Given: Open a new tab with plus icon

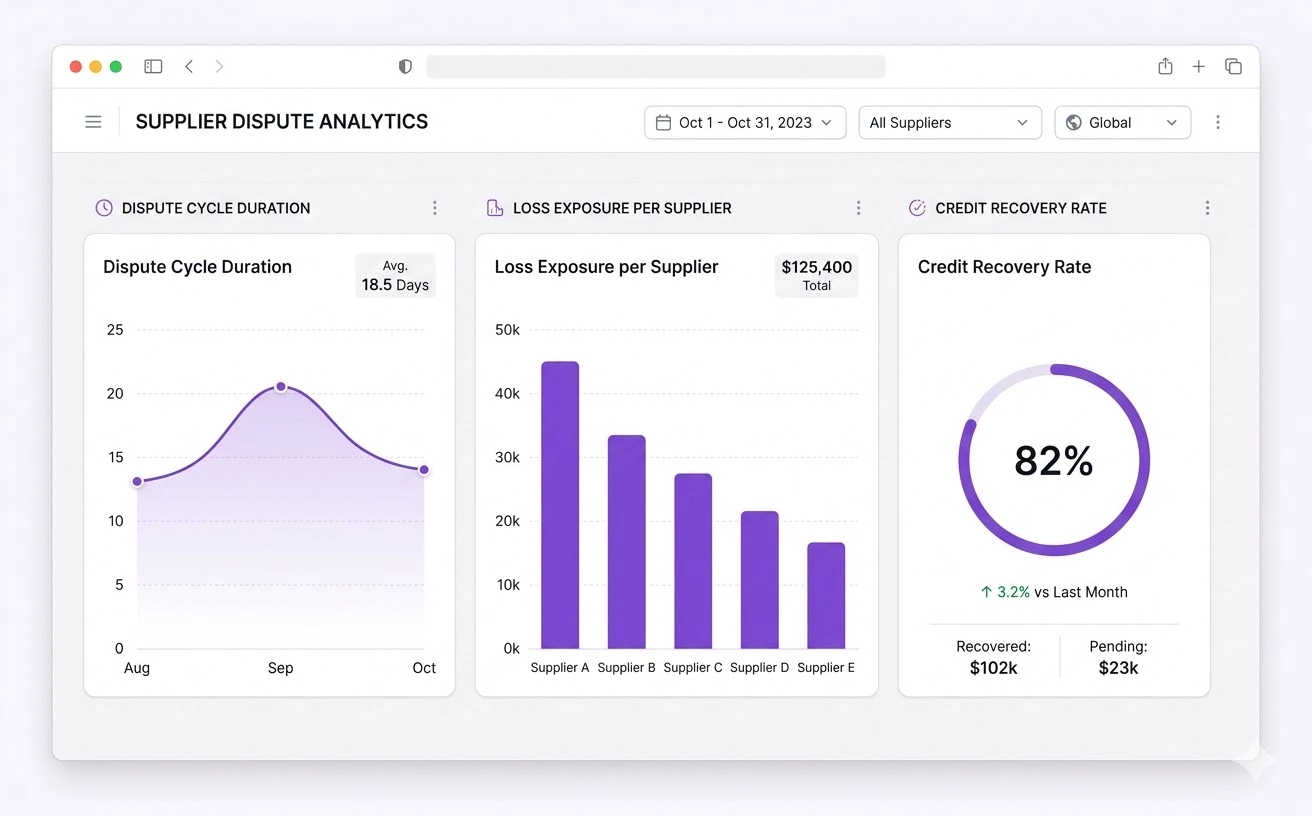Looking at the screenshot, I should (1199, 66).
